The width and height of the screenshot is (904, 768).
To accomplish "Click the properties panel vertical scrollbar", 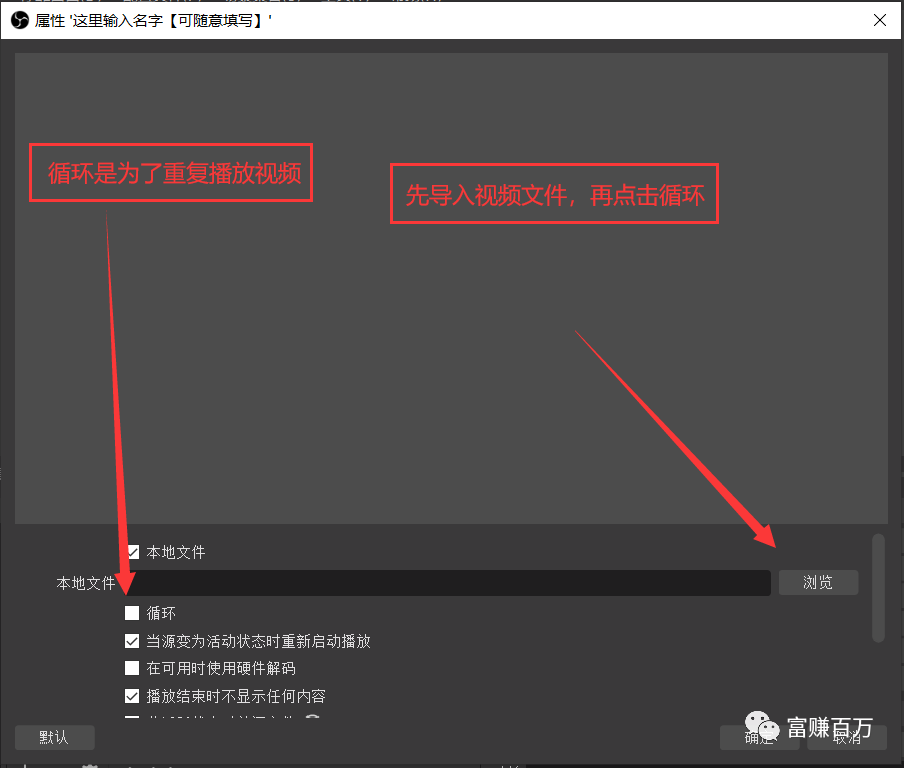I will click(878, 588).
